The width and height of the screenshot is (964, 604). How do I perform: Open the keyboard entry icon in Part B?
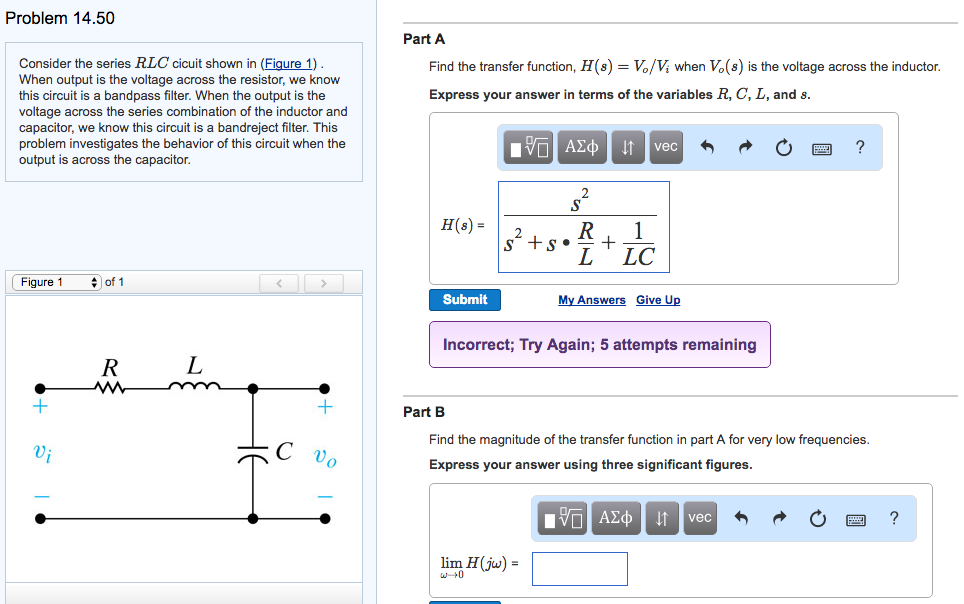click(x=855, y=518)
